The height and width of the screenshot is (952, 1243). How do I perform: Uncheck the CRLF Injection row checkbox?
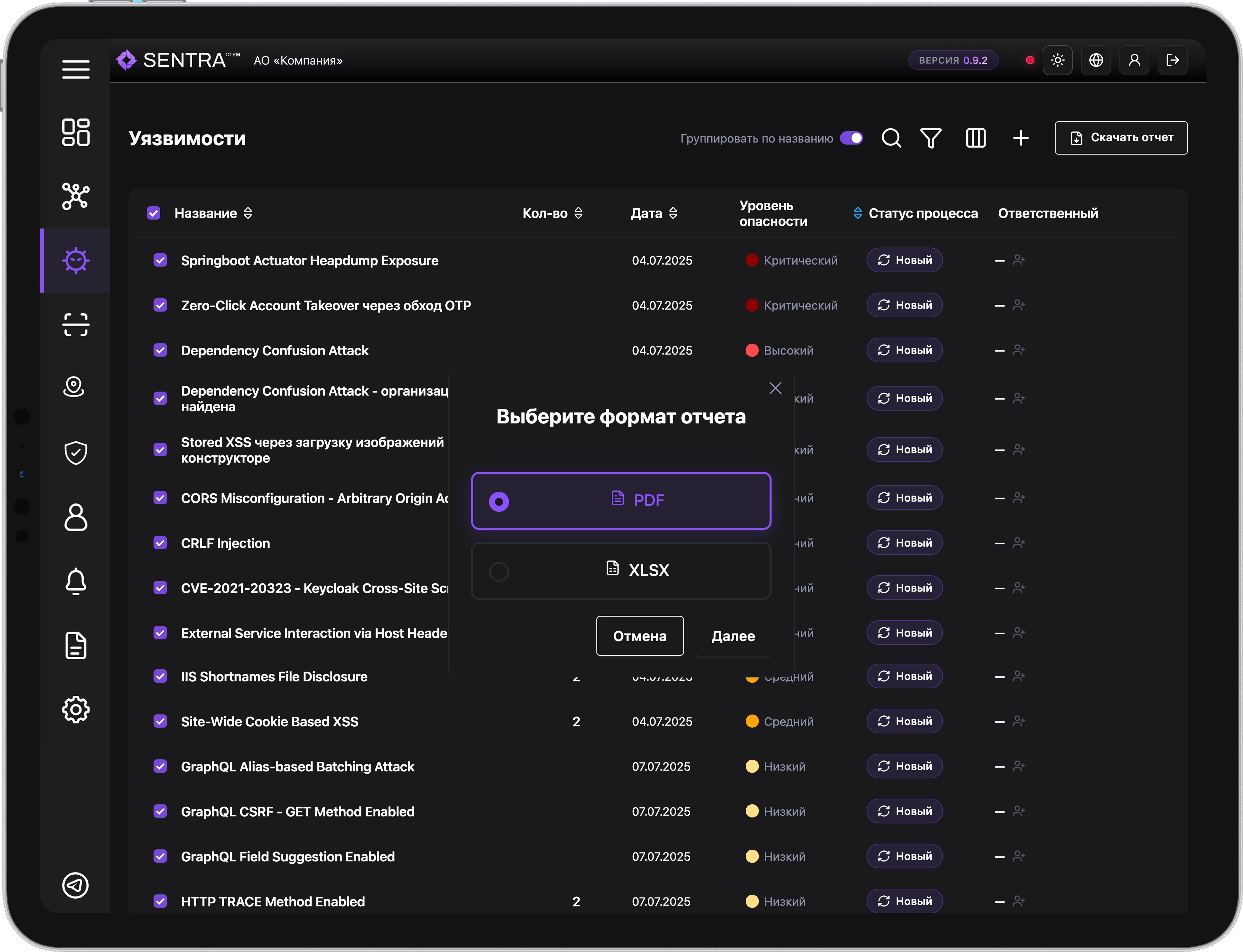[160, 543]
